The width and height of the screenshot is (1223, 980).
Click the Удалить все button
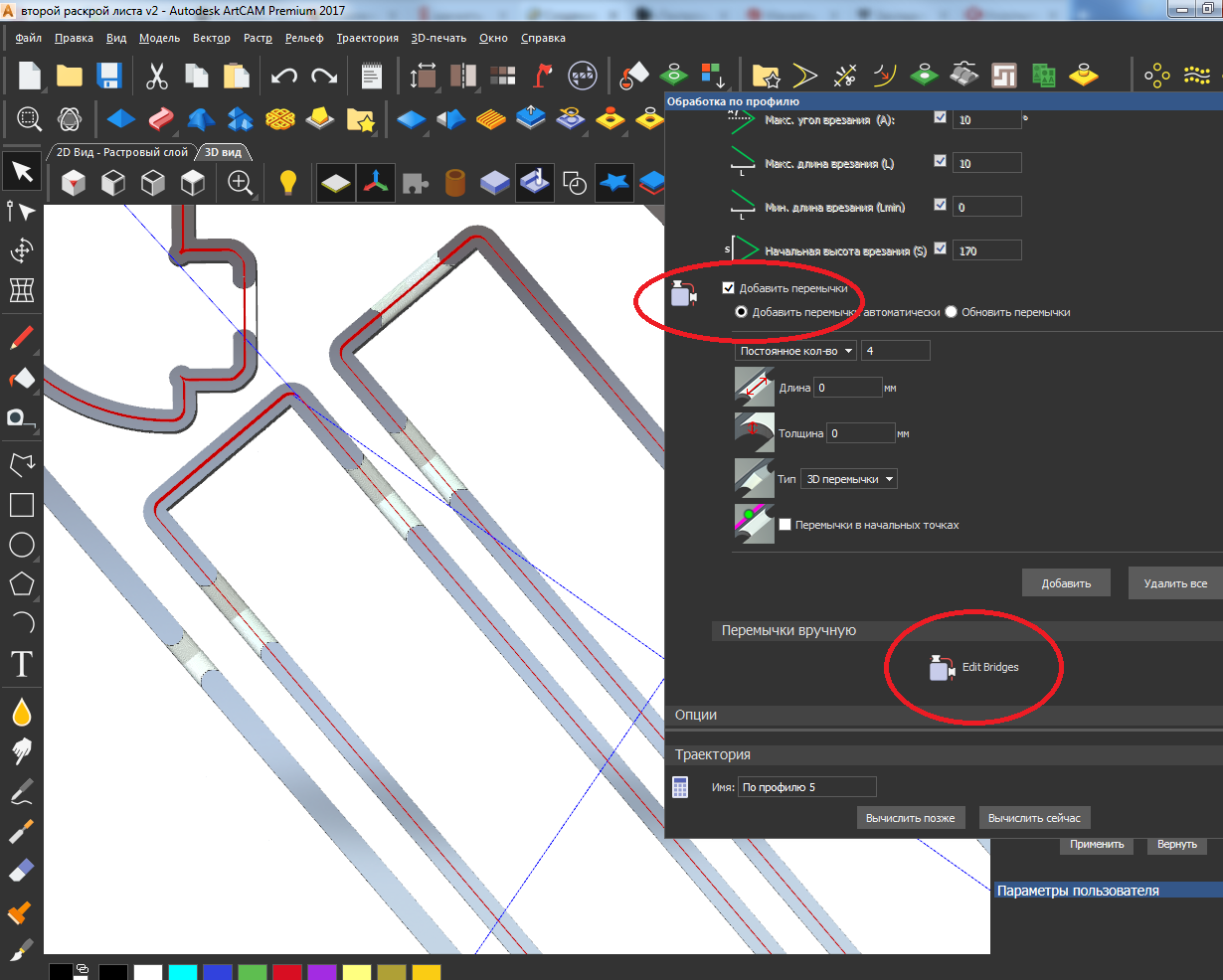[1175, 583]
